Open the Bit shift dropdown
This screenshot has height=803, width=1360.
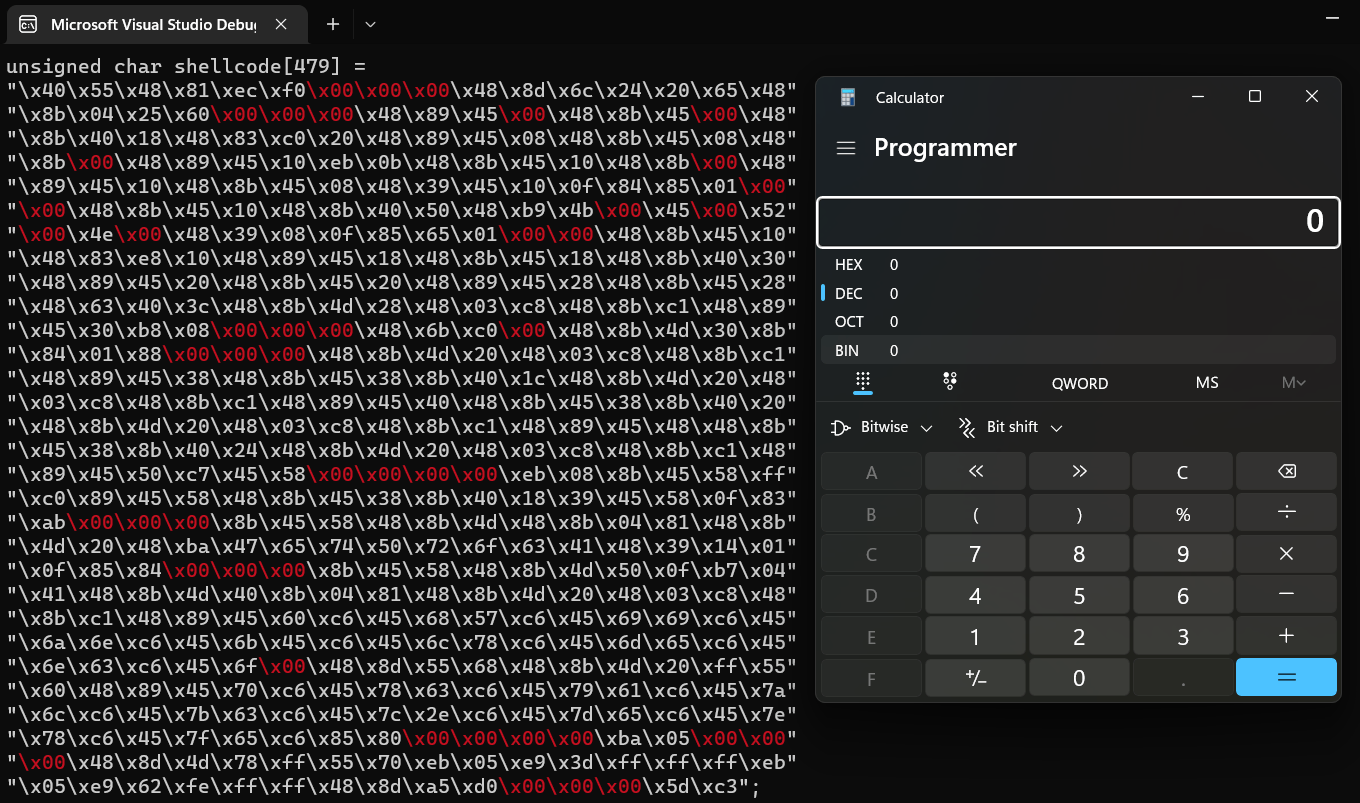(1009, 426)
